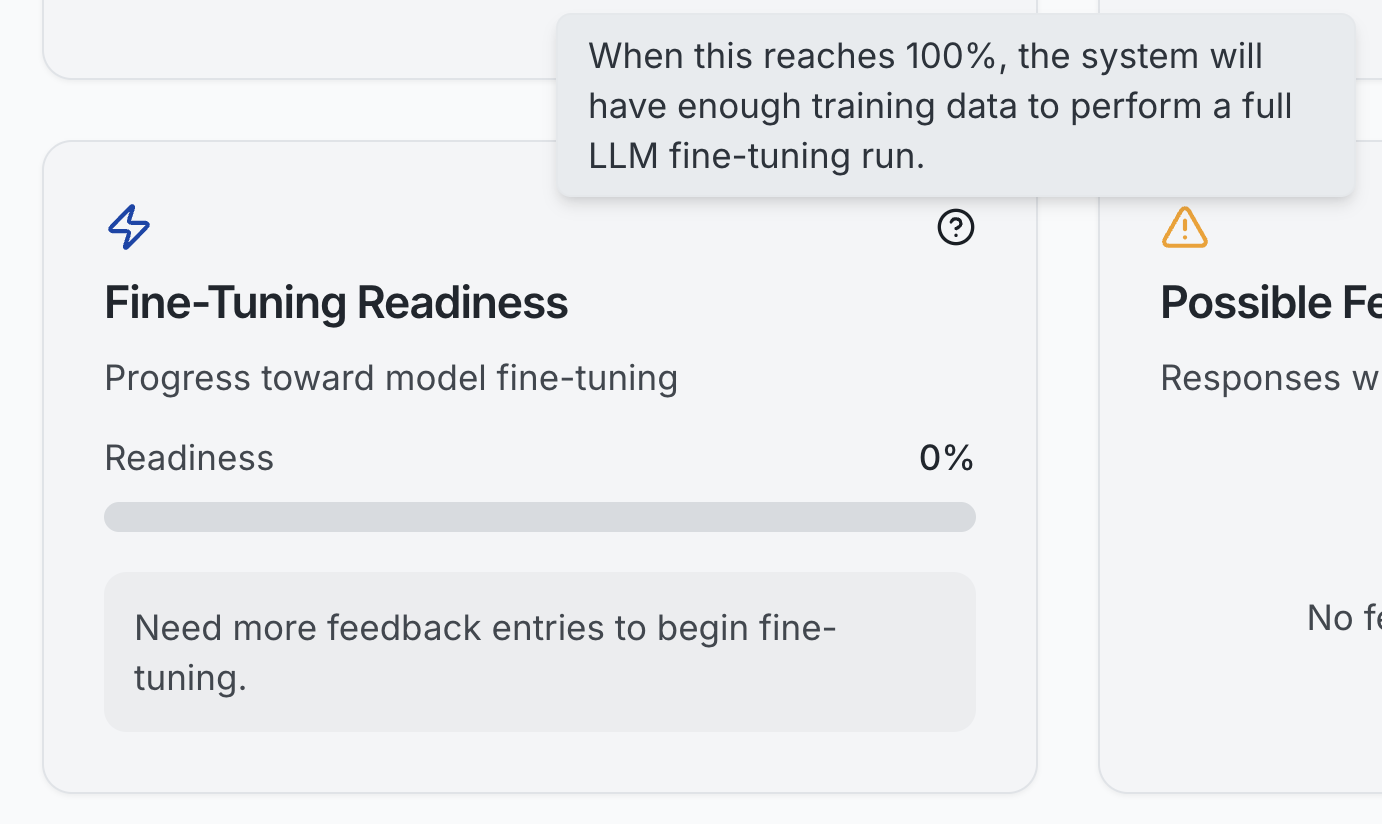Screen dimensions: 1382x824
Task: Click the 0% readiness value
Action: tap(946, 458)
